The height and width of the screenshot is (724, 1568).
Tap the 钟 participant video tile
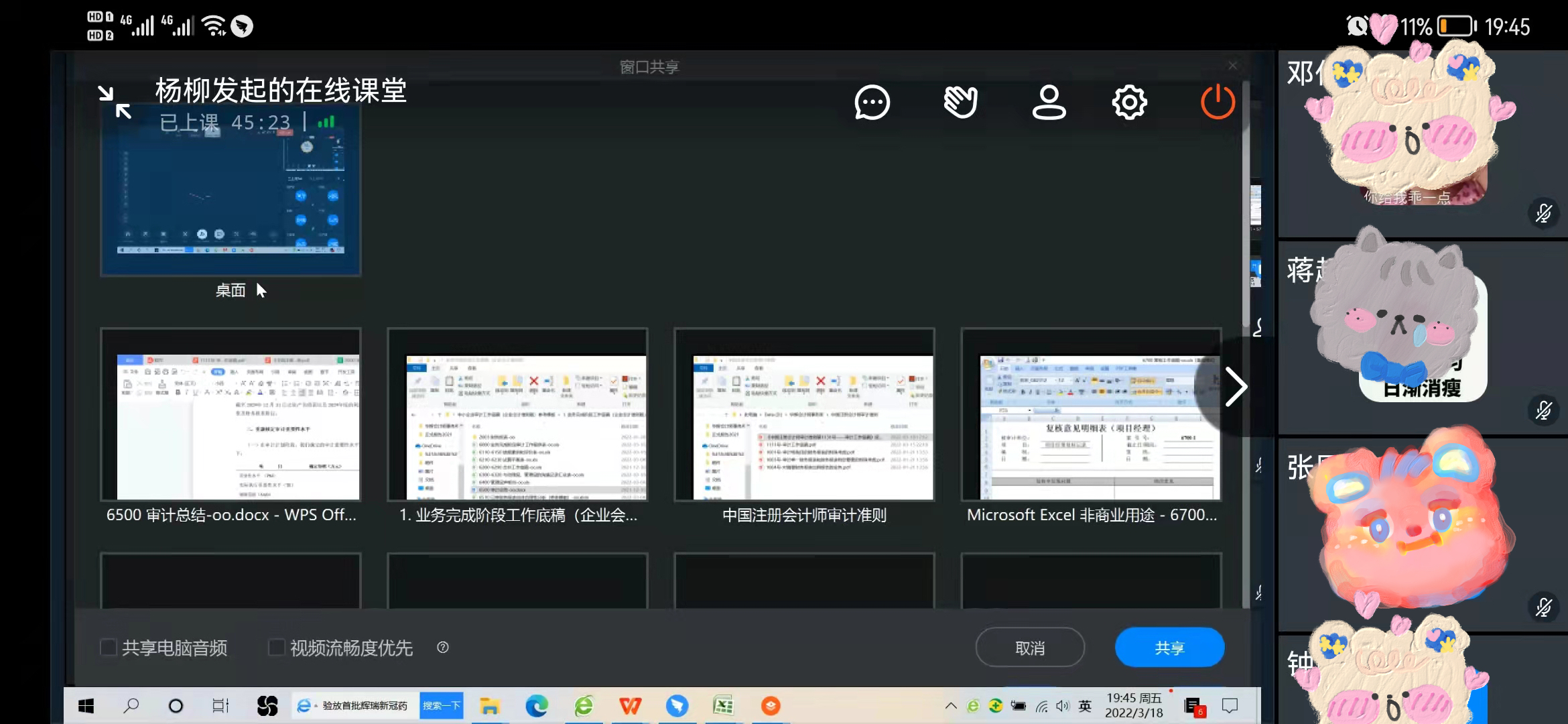pos(1423,679)
